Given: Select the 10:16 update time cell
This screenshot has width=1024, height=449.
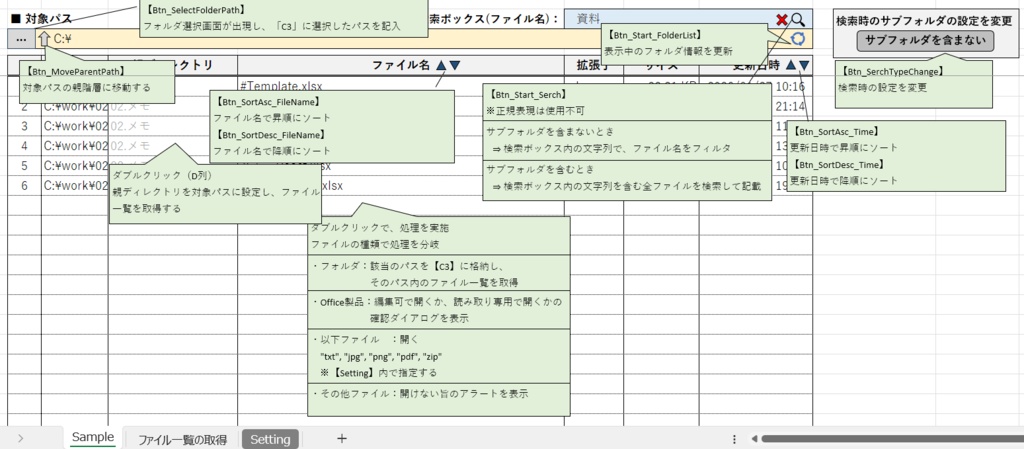Looking at the screenshot, I should (756, 87).
